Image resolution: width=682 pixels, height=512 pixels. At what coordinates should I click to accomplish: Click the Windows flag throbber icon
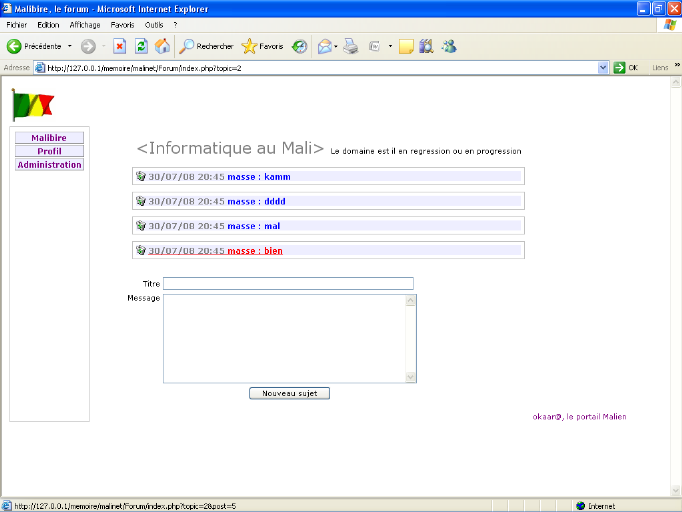click(x=670, y=25)
